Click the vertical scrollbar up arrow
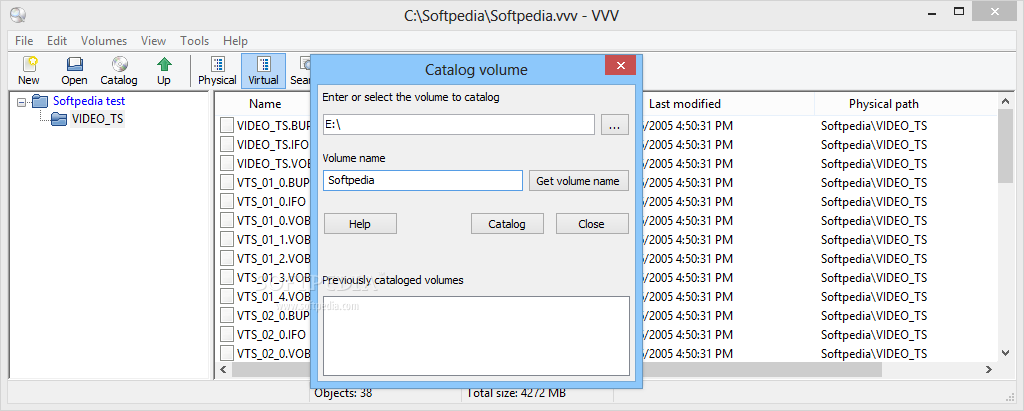The image size is (1024, 411). 1006,101
